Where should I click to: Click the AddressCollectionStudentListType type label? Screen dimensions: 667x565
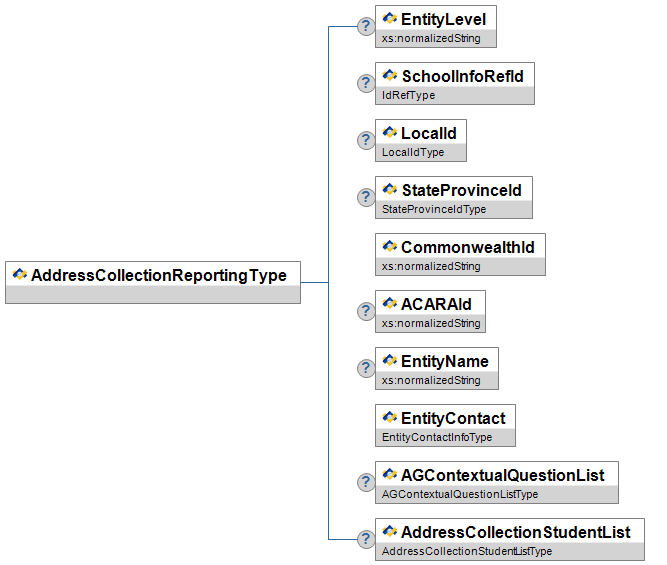[467, 552]
